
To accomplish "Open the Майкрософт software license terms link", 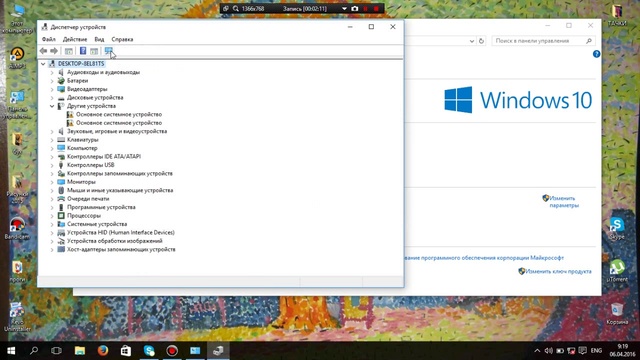I will coord(484,258).
